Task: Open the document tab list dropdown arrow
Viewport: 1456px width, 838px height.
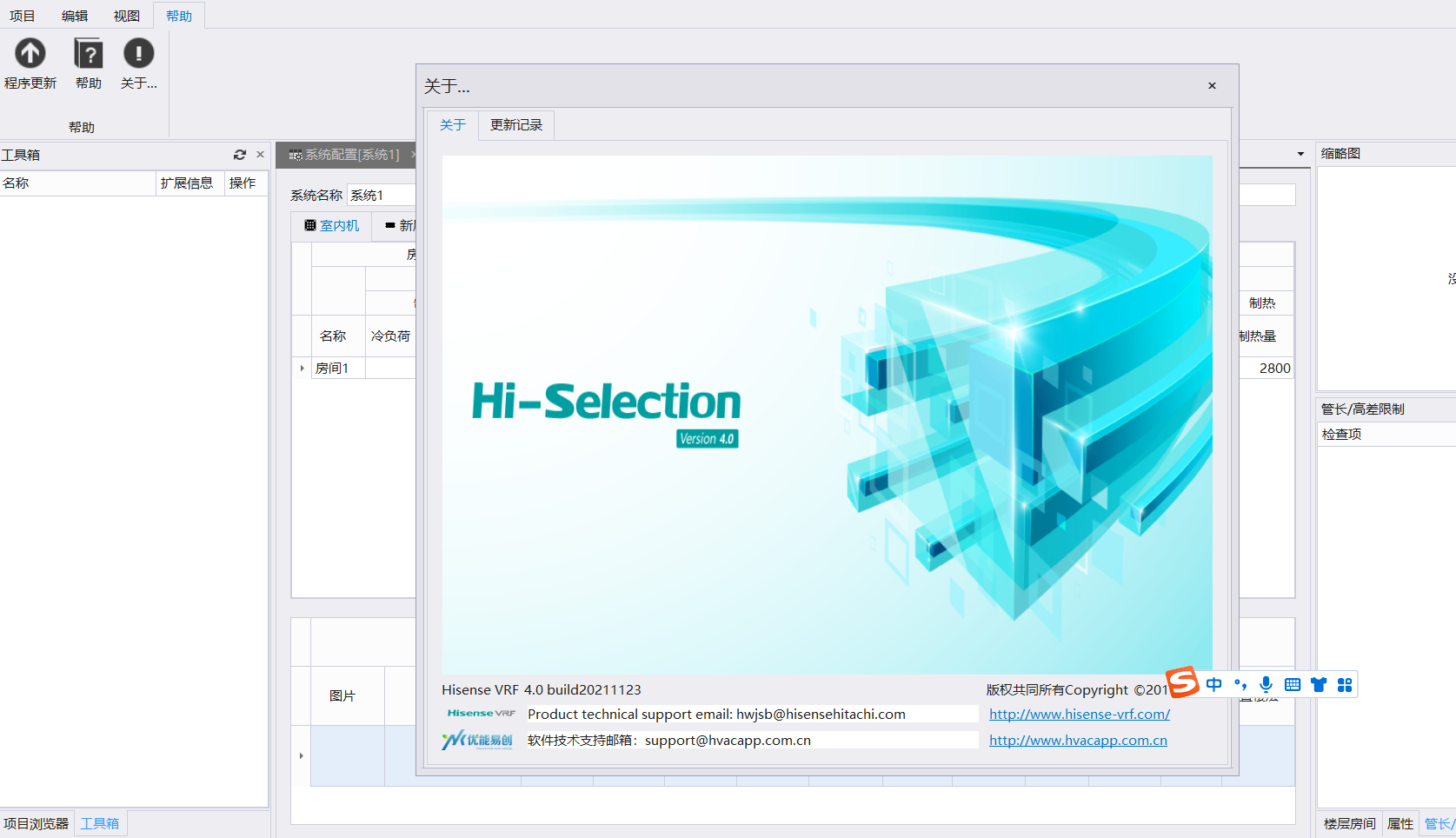Action: 1300,154
